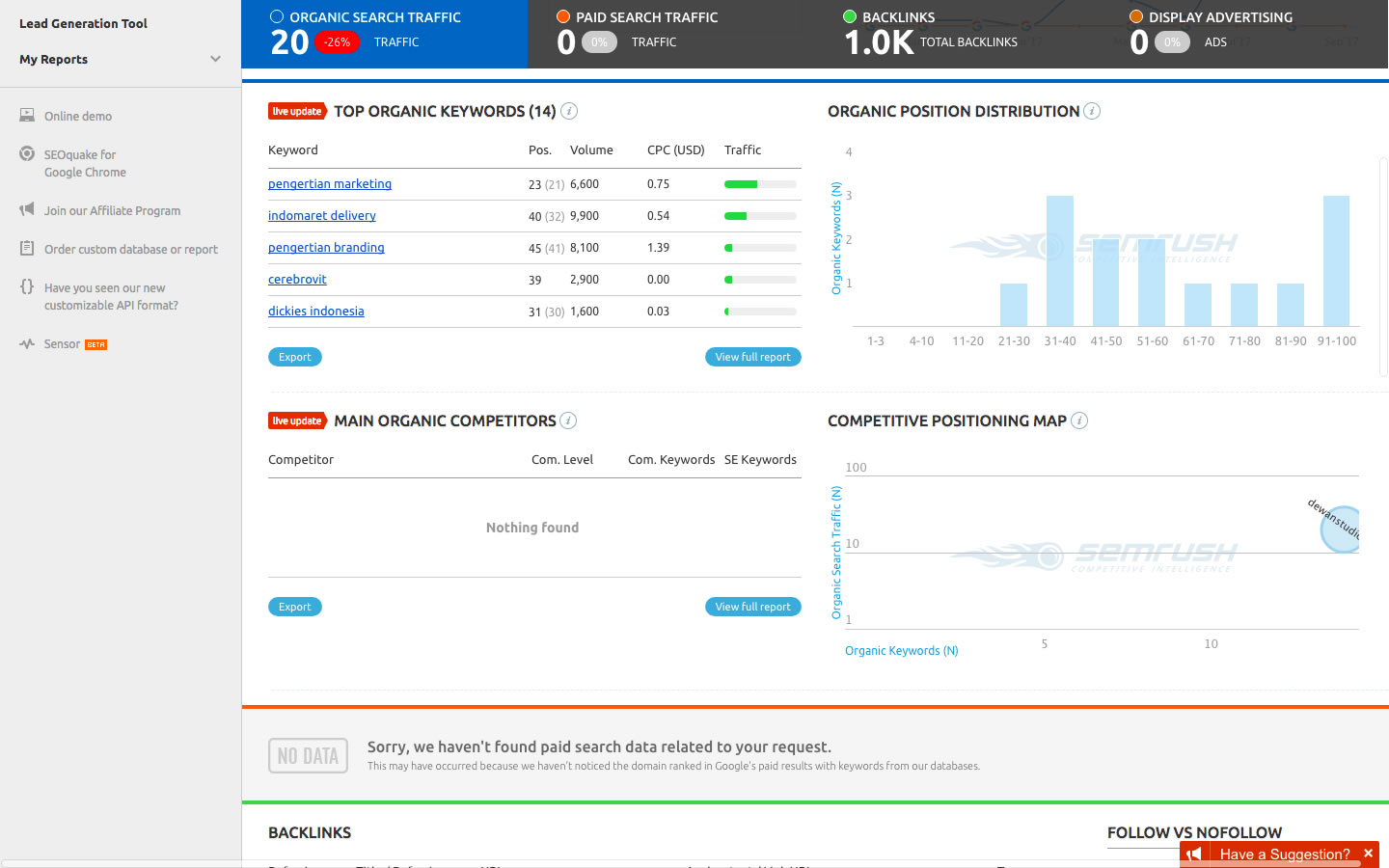Viewport: 1389px width, 868px height.
Task: Click the SEOquake for Google Chrome icon
Action: 27,154
